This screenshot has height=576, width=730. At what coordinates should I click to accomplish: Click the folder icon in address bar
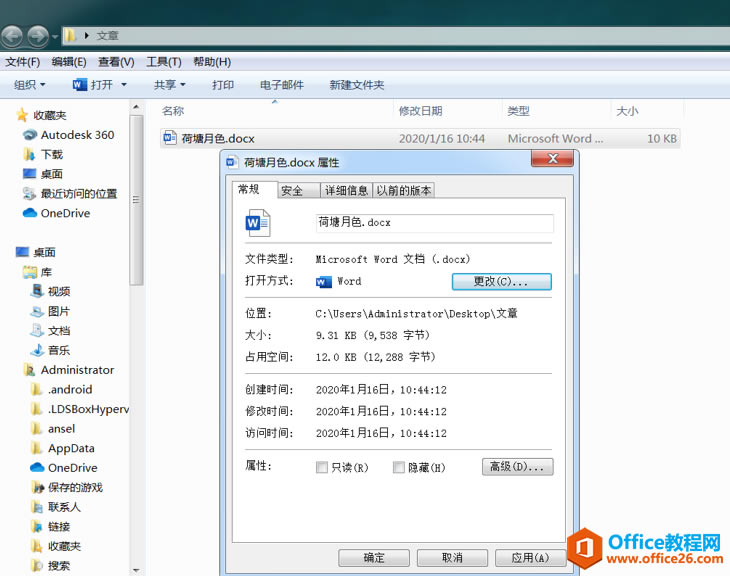tap(70, 35)
